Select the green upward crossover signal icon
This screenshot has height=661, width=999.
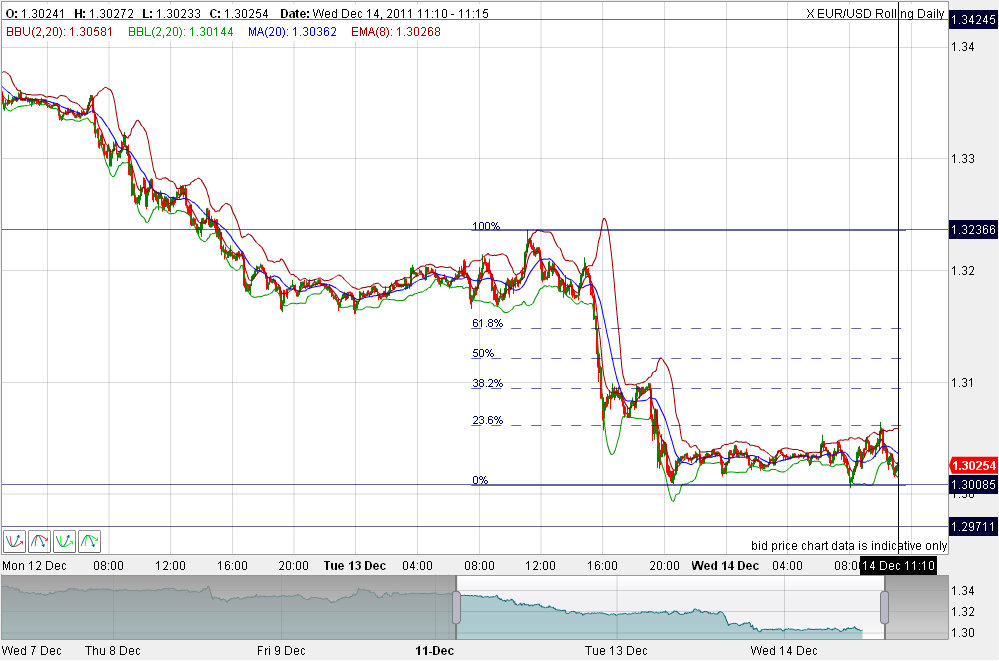(63, 541)
